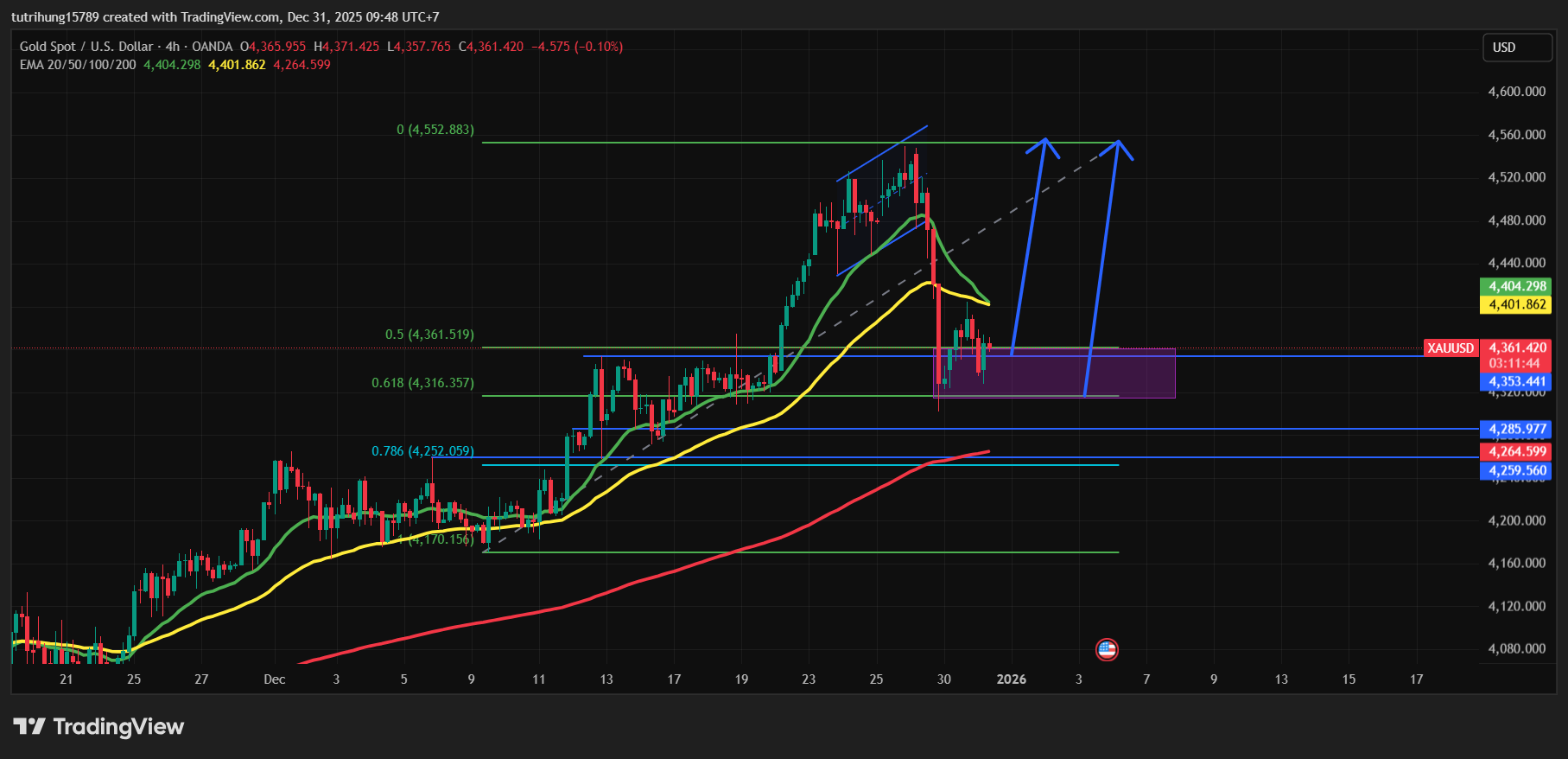
Task: Click the yellow 4,401.862 EMA price tag
Action: (x=1516, y=304)
